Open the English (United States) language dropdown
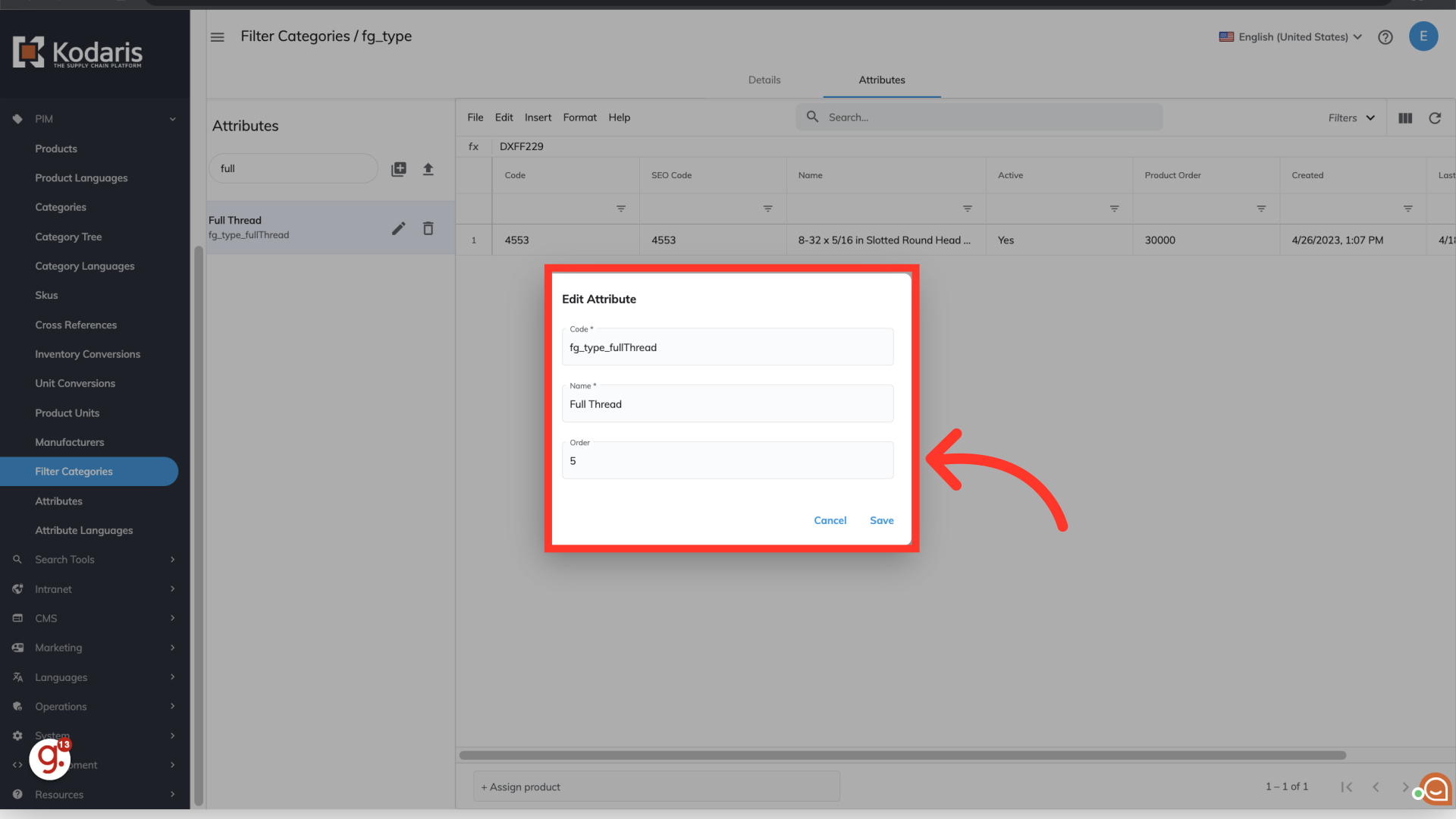The width and height of the screenshot is (1456, 819). click(x=1291, y=37)
